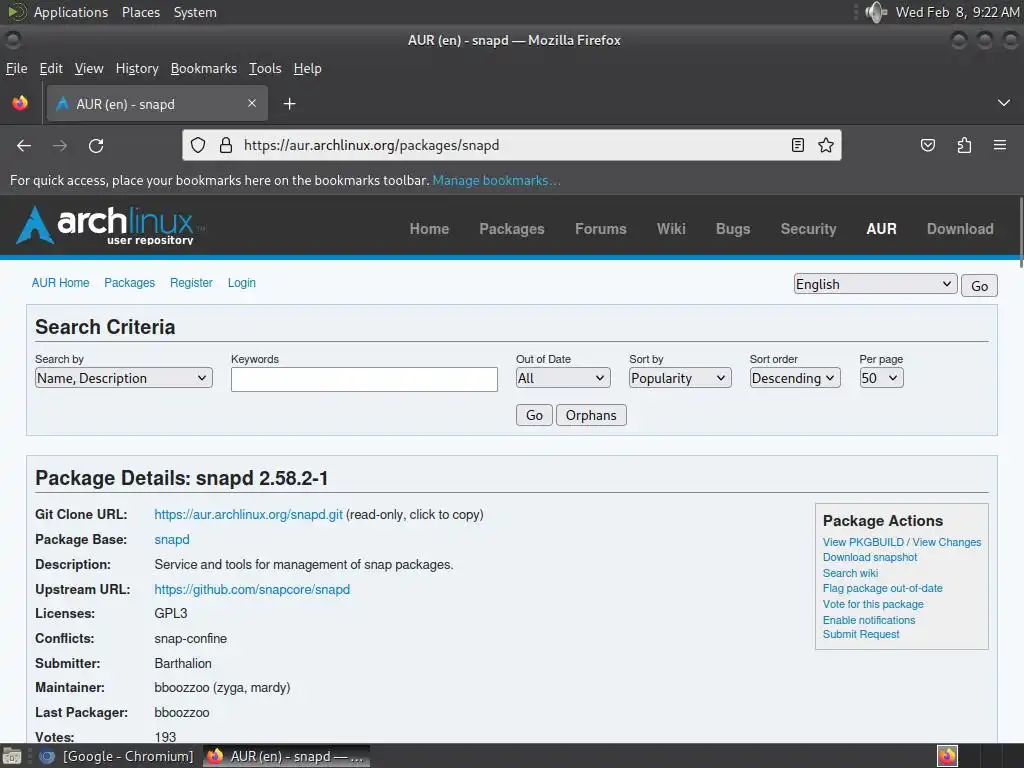Open Download in Arch navigation
The image size is (1024, 768).
(960, 229)
